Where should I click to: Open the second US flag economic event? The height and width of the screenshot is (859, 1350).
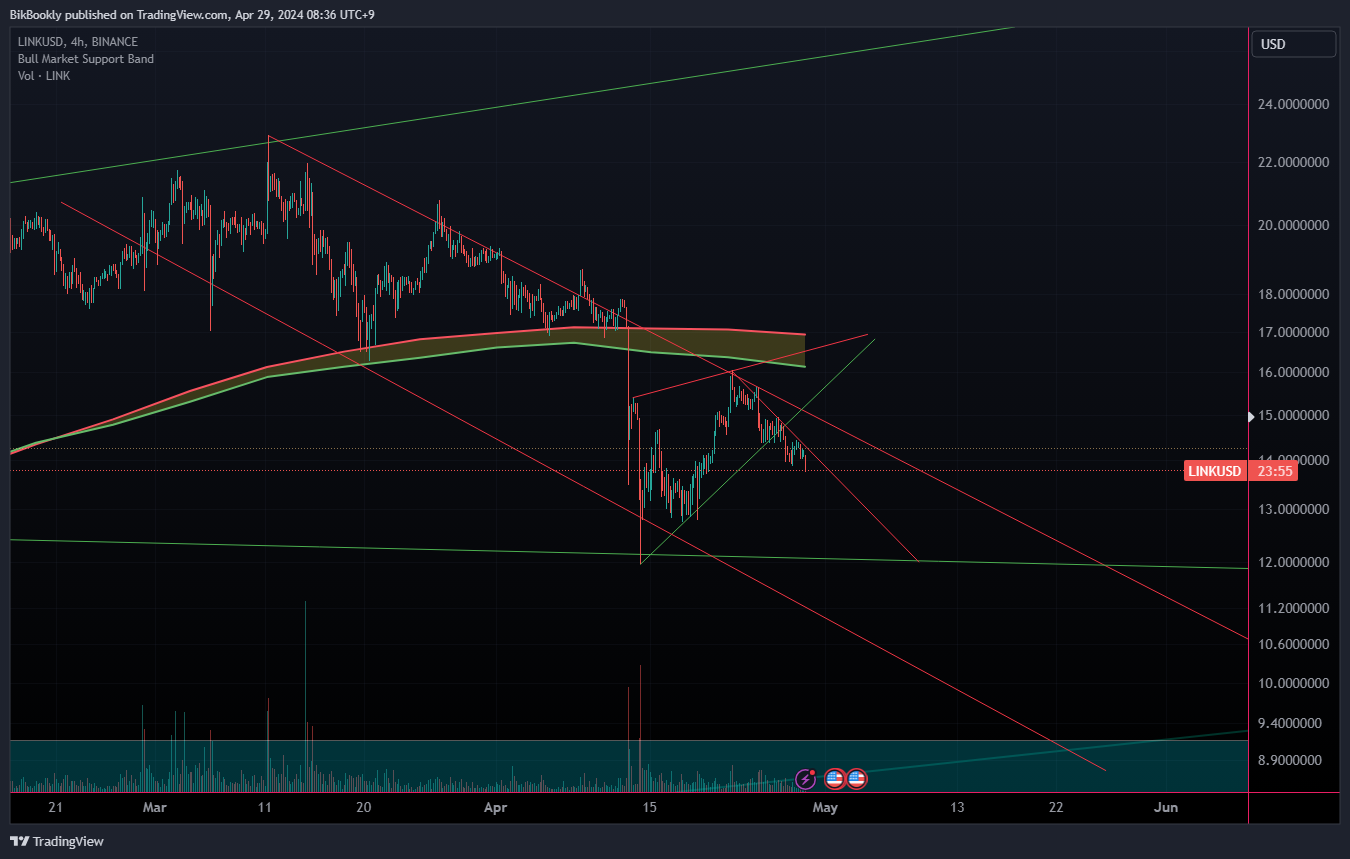tap(856, 778)
